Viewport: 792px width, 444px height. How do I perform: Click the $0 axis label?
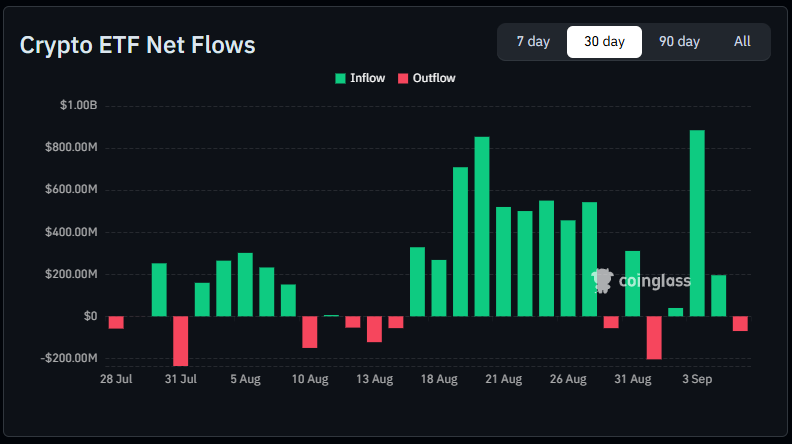(x=90, y=316)
